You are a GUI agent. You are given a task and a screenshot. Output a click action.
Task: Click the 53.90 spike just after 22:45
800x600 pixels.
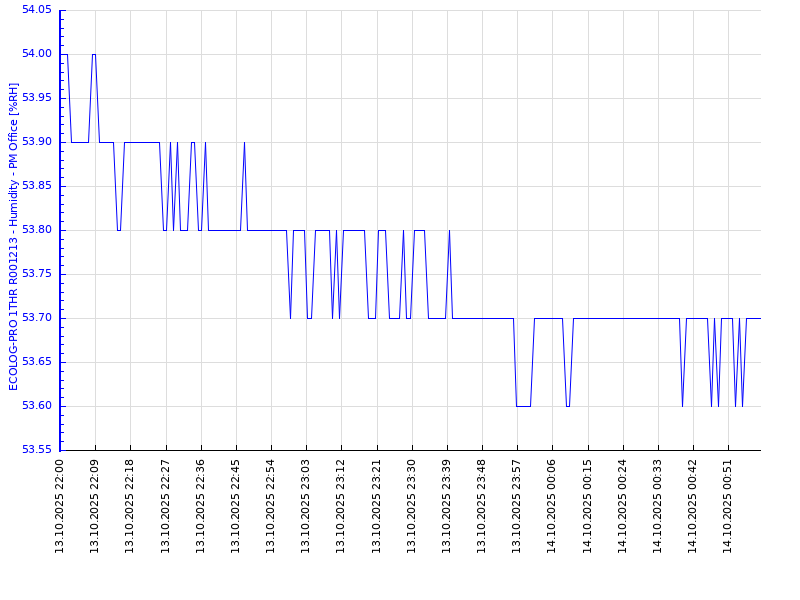click(x=244, y=143)
